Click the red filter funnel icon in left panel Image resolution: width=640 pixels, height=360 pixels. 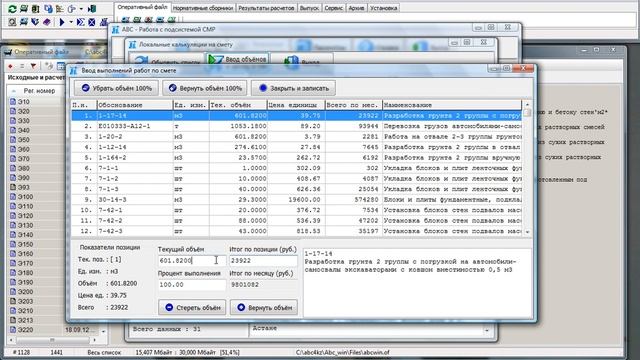point(33,66)
